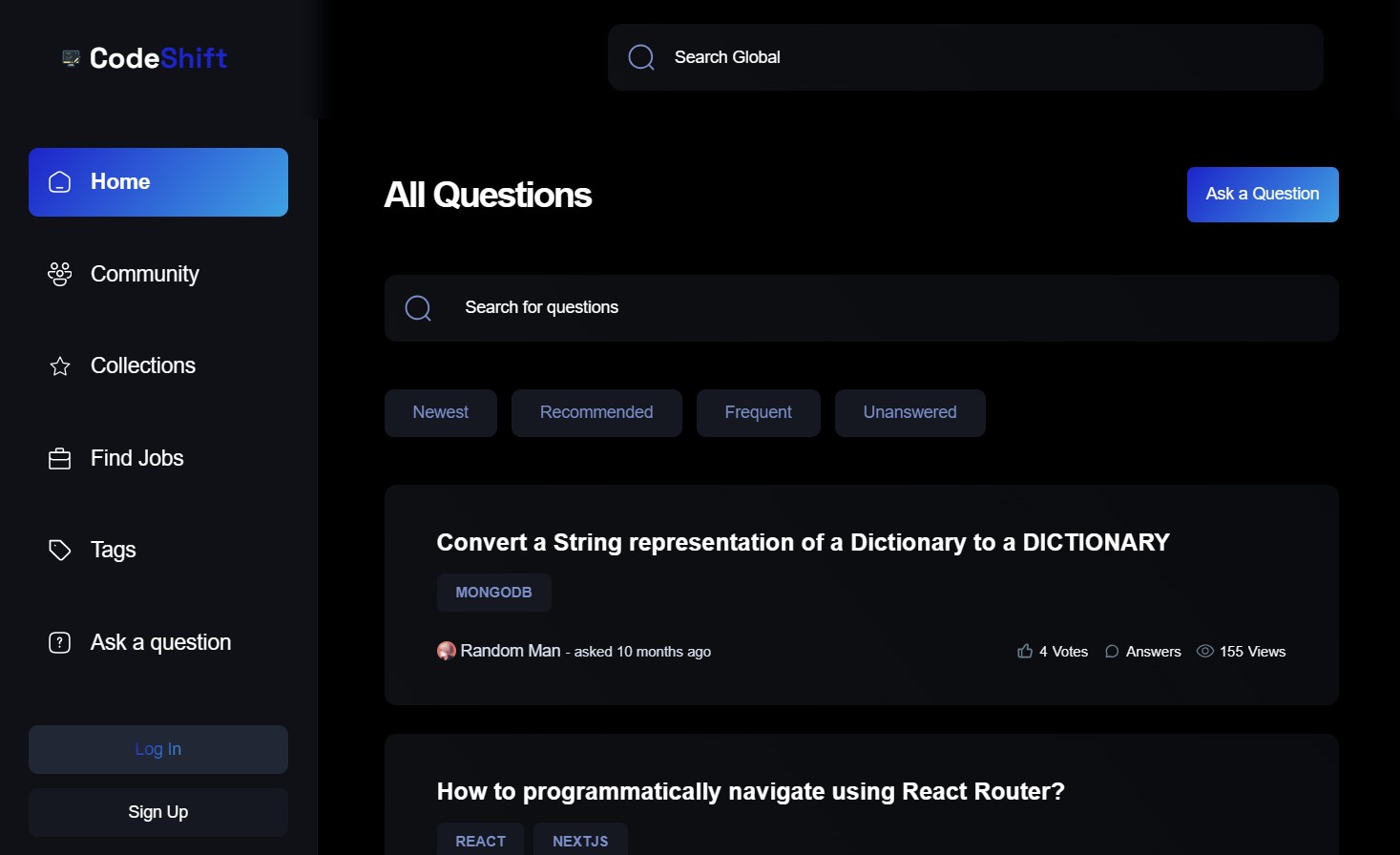Click the magnifier icon in question search
Image resolution: width=1400 pixels, height=855 pixels.
tap(418, 308)
